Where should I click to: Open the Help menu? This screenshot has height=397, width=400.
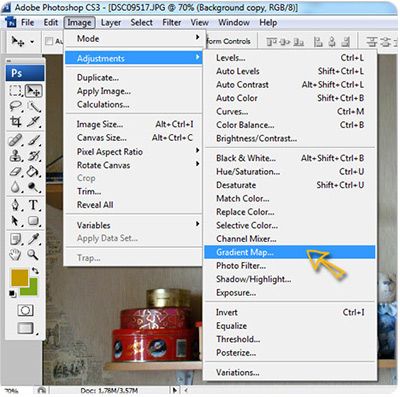click(x=268, y=23)
